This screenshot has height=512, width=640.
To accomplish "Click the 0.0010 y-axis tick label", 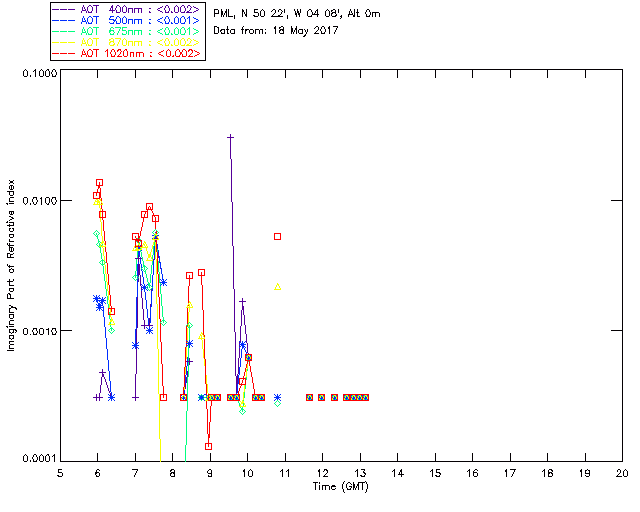I will tap(37, 331).
